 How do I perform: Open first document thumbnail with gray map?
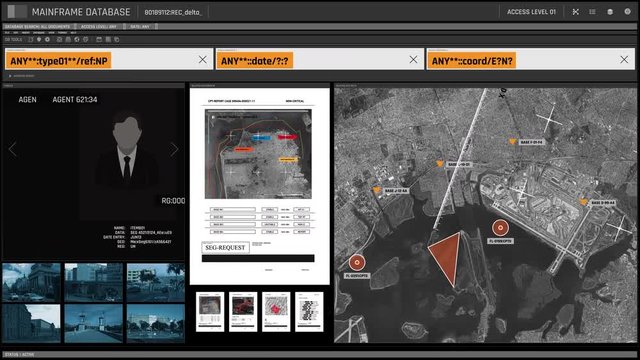point(210,311)
